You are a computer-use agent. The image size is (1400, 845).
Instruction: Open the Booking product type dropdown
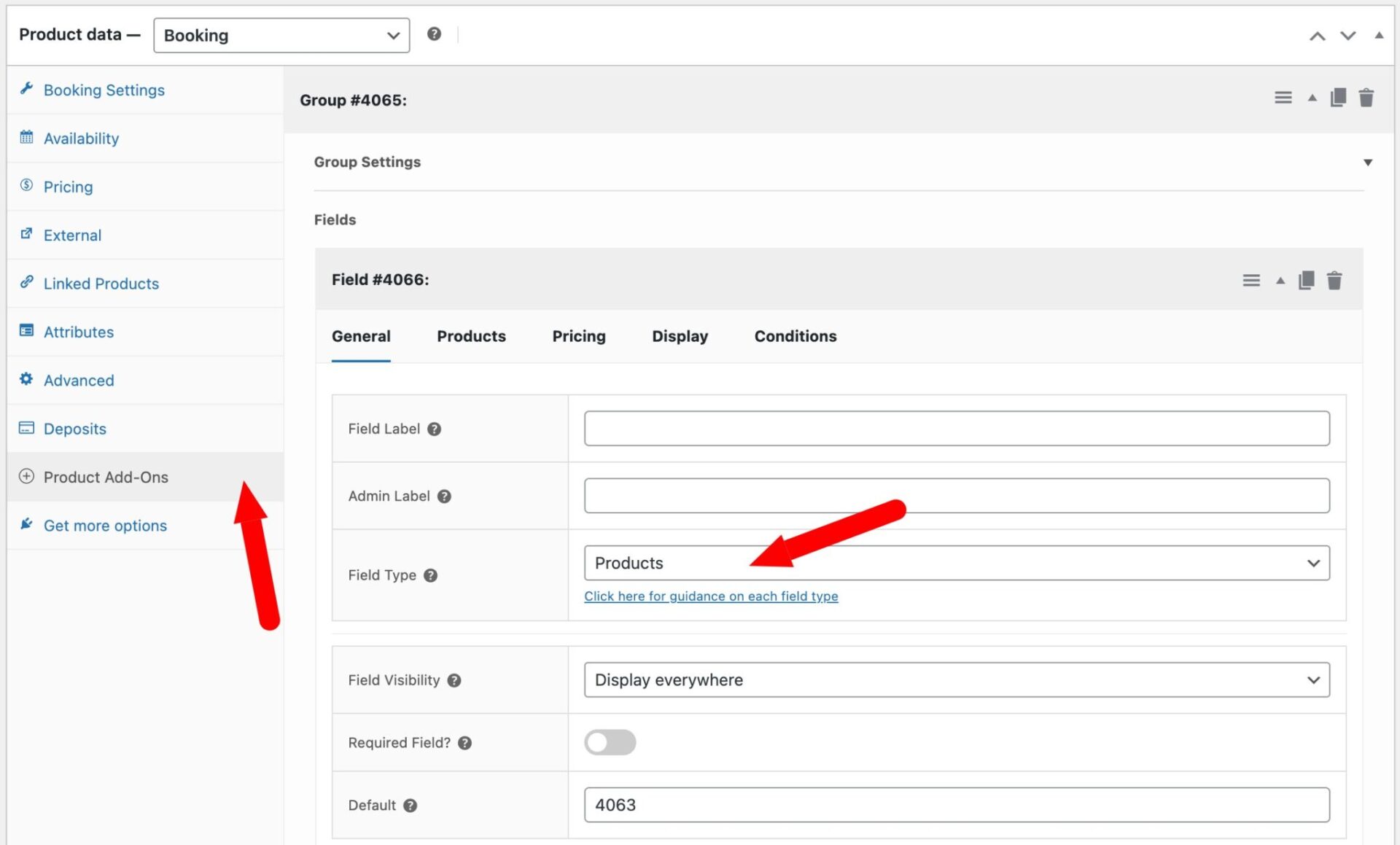[281, 35]
